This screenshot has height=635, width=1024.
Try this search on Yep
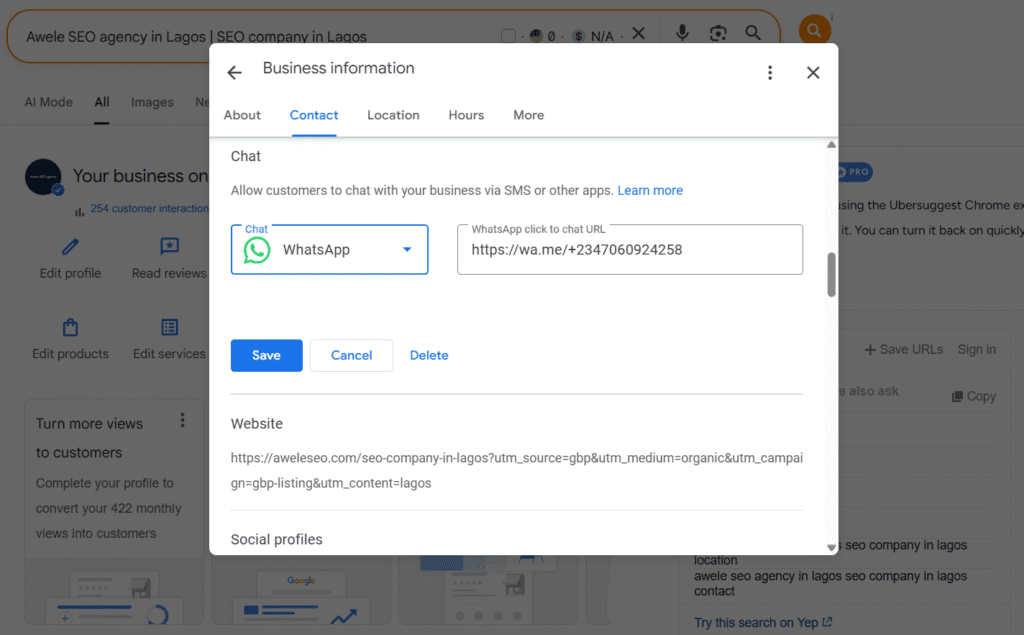click(756, 621)
